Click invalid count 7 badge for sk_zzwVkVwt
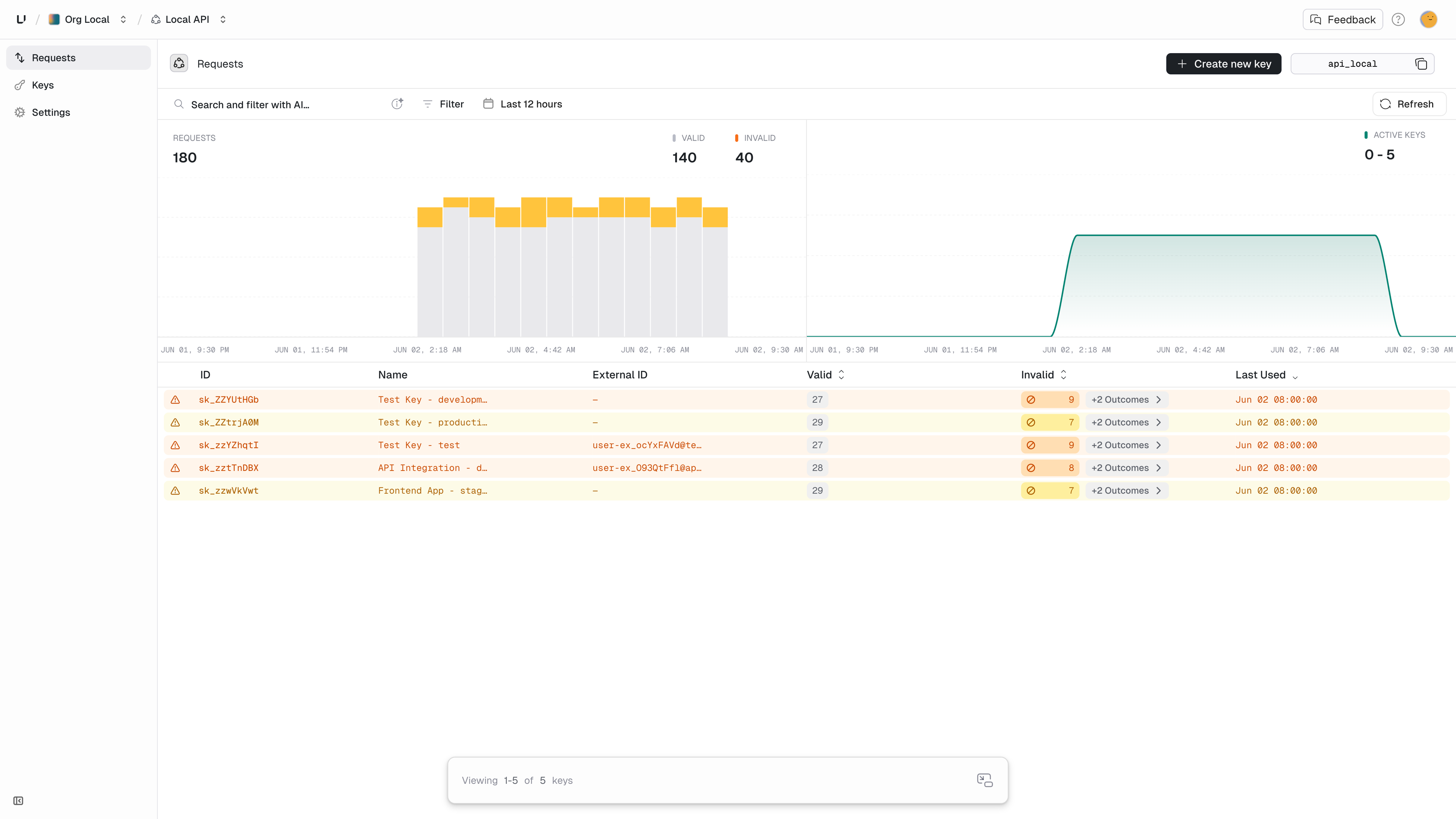 1050,491
